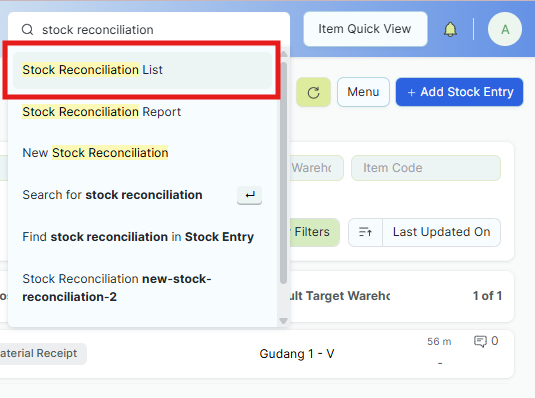Click the enter key icon beside Search
Screen dimensions: 535x398
[x=249, y=195]
